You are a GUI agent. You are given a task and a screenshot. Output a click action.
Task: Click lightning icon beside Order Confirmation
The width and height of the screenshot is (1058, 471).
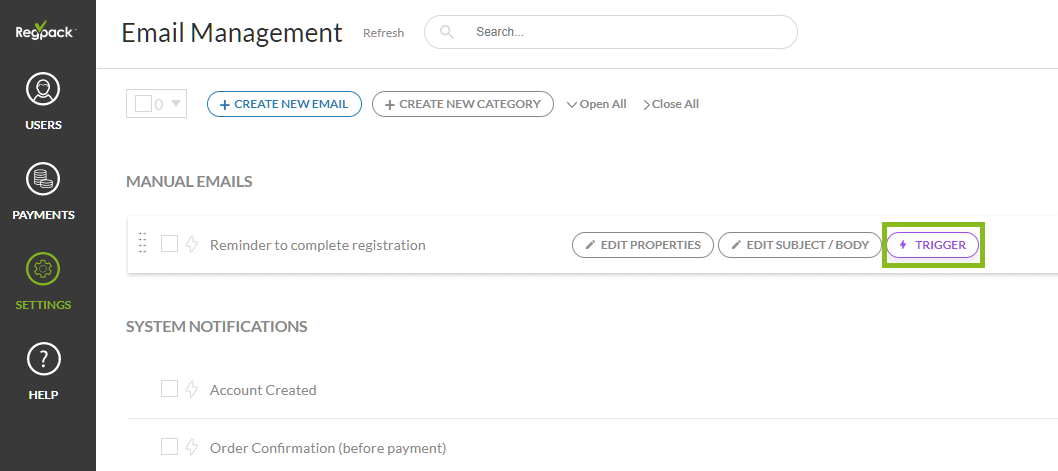point(193,447)
